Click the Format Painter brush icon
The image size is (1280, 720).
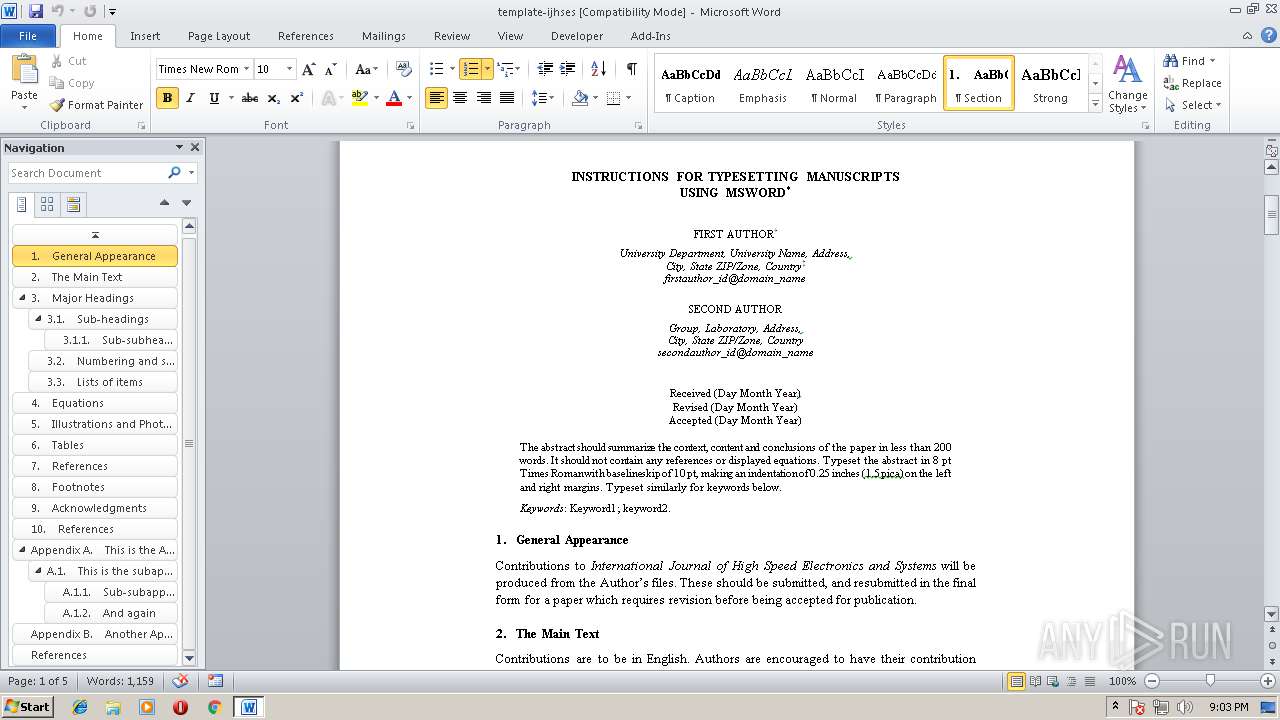57,105
